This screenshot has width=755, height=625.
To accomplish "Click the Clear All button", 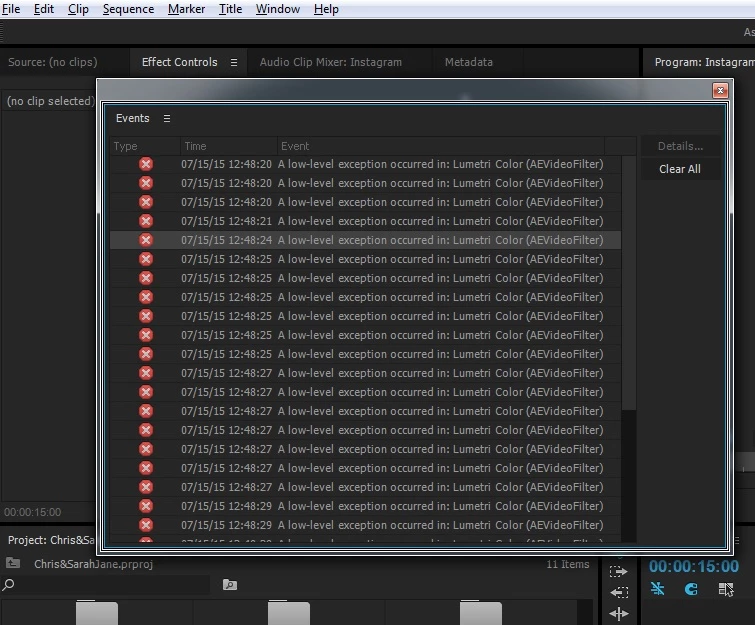I will (680, 169).
